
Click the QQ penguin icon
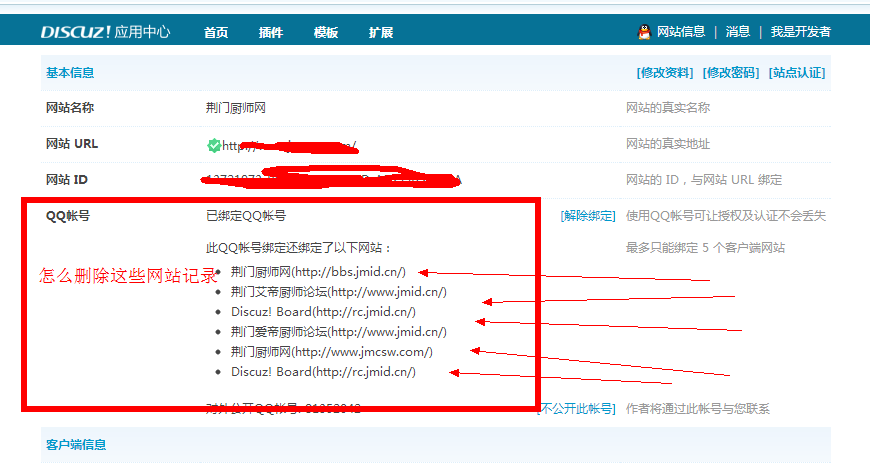pyautogui.click(x=644, y=32)
